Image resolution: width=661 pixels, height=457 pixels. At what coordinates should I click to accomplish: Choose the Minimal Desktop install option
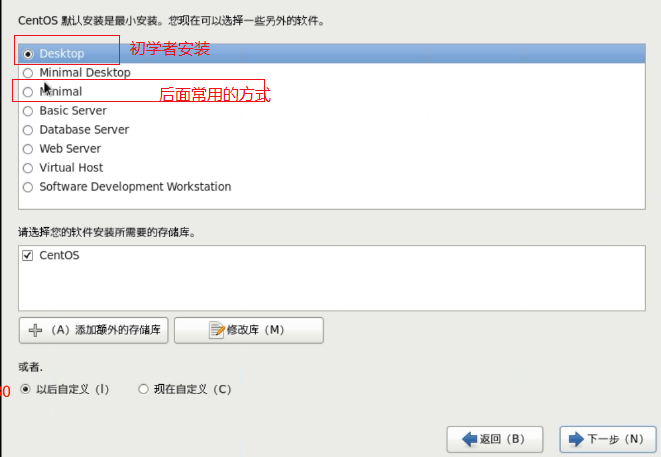point(28,73)
